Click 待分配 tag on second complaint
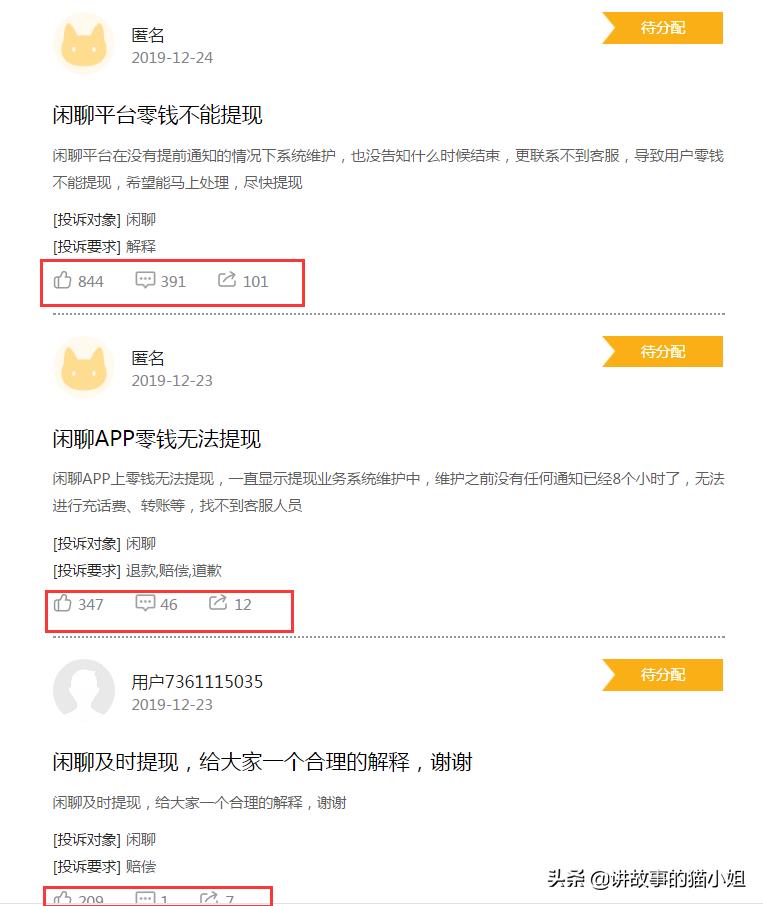The height and width of the screenshot is (906, 763). [x=663, y=352]
